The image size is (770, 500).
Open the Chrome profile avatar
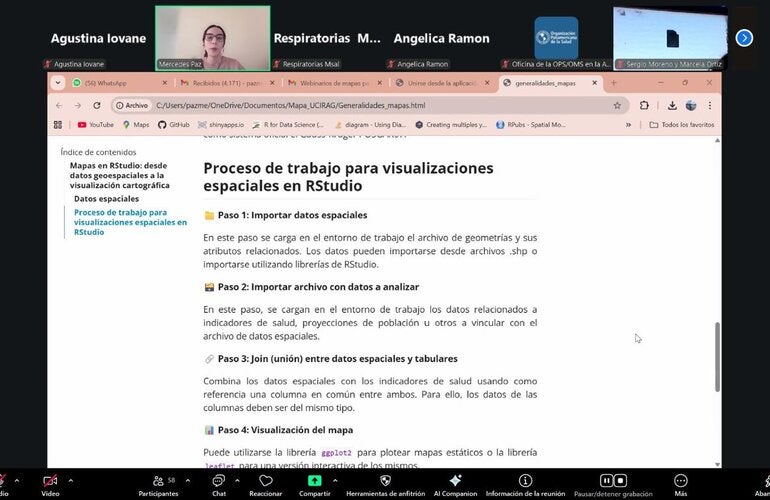pyautogui.click(x=691, y=105)
